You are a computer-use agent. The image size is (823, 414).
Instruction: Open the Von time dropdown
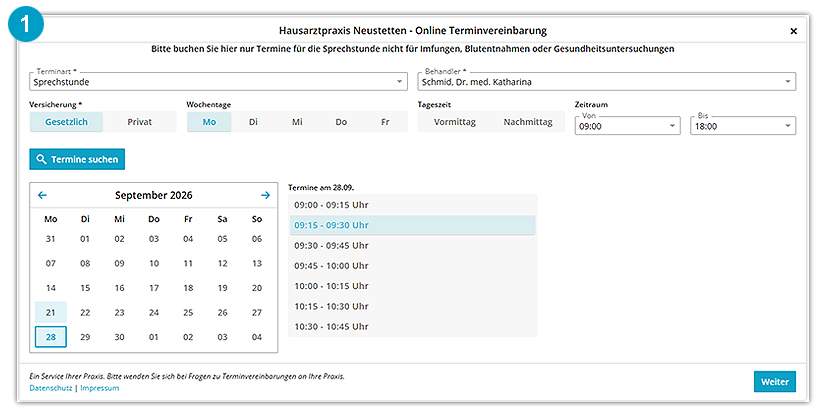click(628, 126)
